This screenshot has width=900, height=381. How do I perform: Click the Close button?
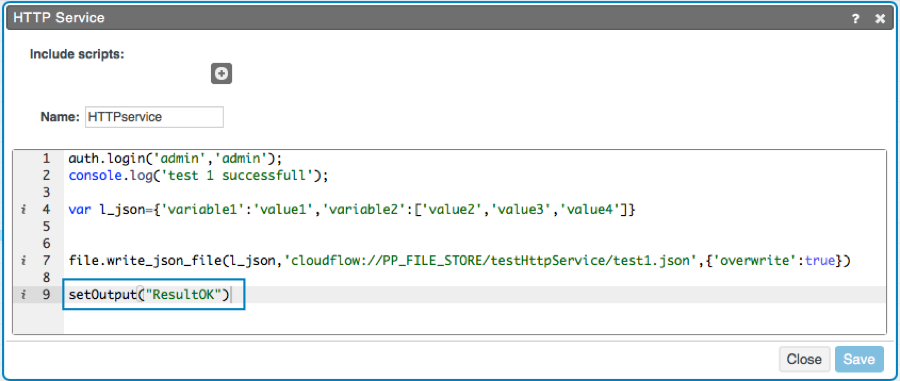(804, 359)
